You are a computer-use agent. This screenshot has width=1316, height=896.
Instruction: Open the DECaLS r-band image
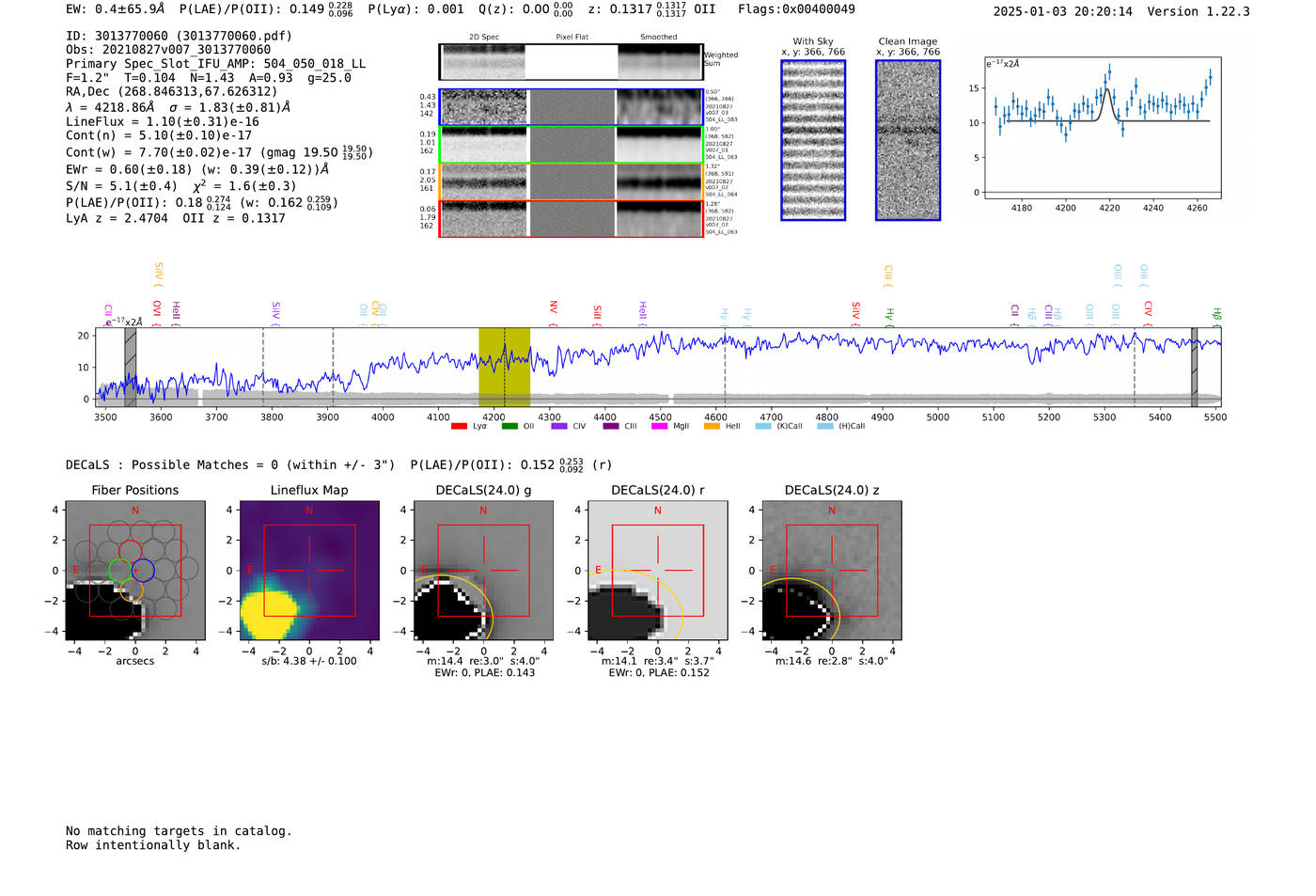(x=657, y=571)
